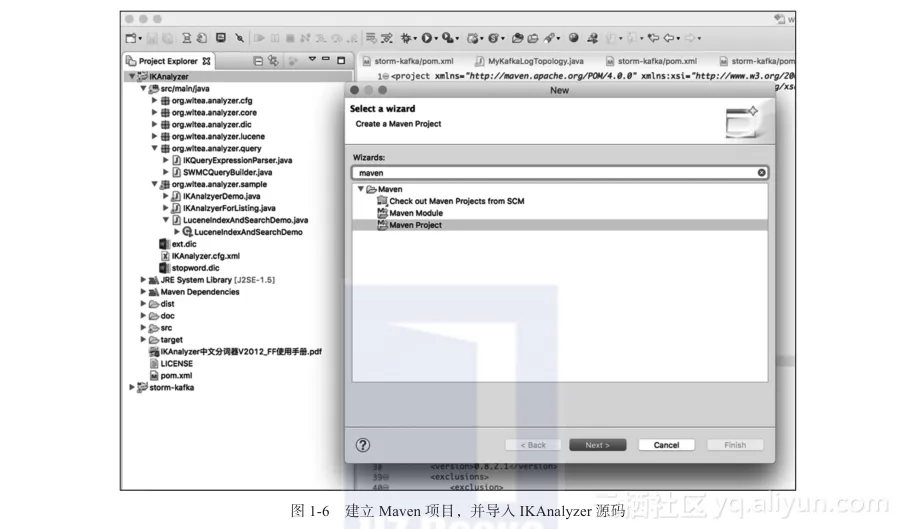Select the LuceneIndexAndSearchDemo class node

tap(248, 232)
